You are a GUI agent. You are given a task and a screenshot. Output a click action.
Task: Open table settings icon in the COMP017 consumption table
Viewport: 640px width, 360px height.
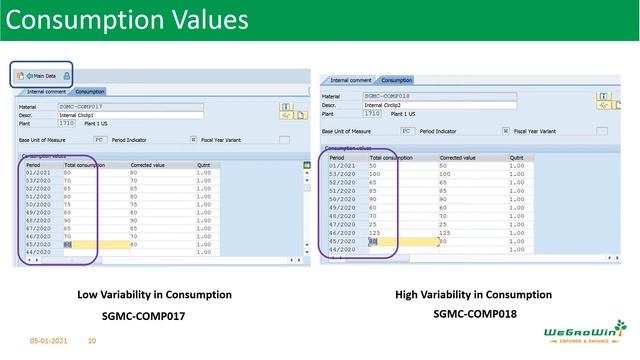click(307, 165)
